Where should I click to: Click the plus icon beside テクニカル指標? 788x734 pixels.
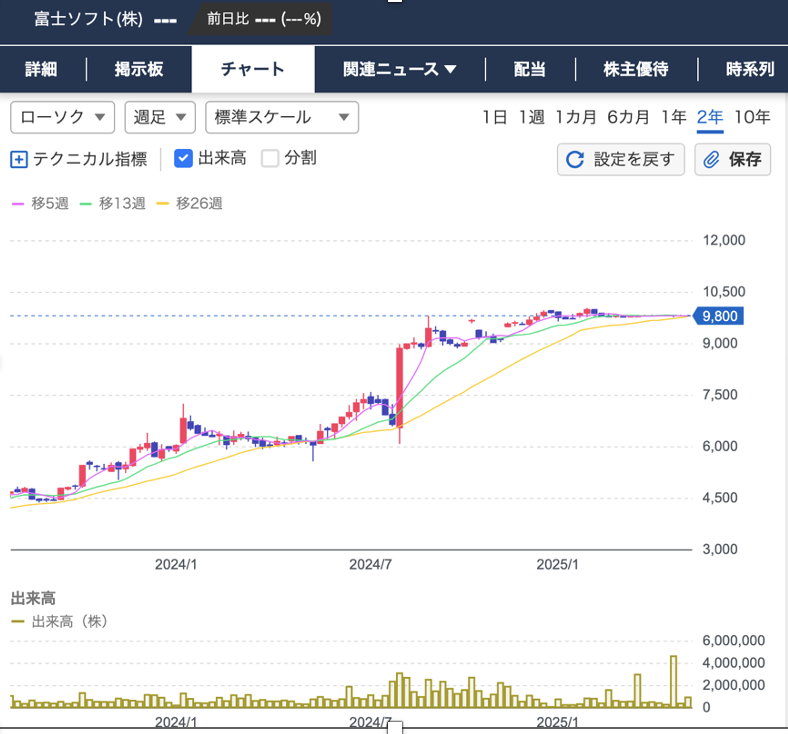pyautogui.click(x=19, y=159)
